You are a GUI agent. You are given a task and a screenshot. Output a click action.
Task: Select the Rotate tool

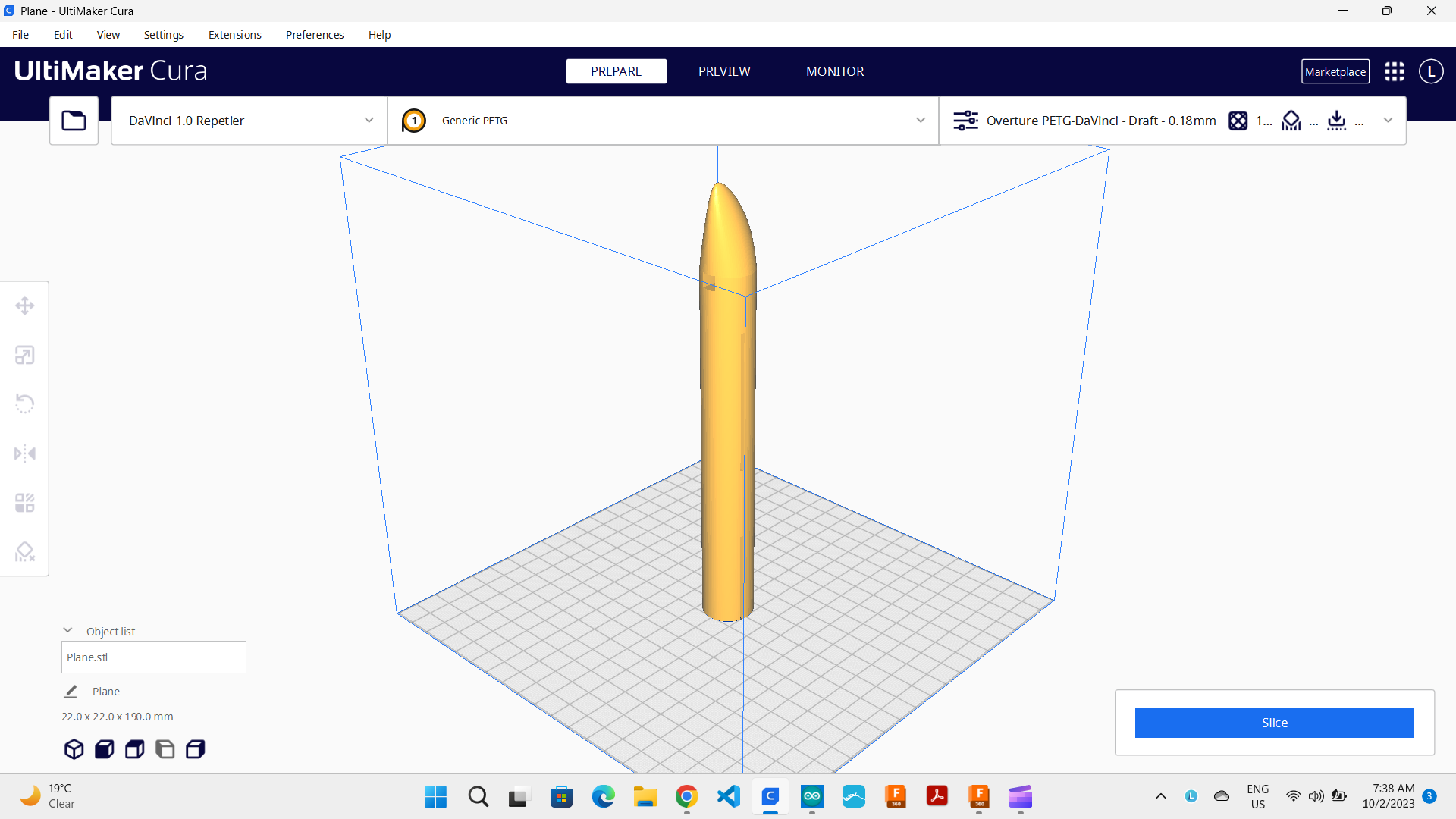click(x=25, y=403)
